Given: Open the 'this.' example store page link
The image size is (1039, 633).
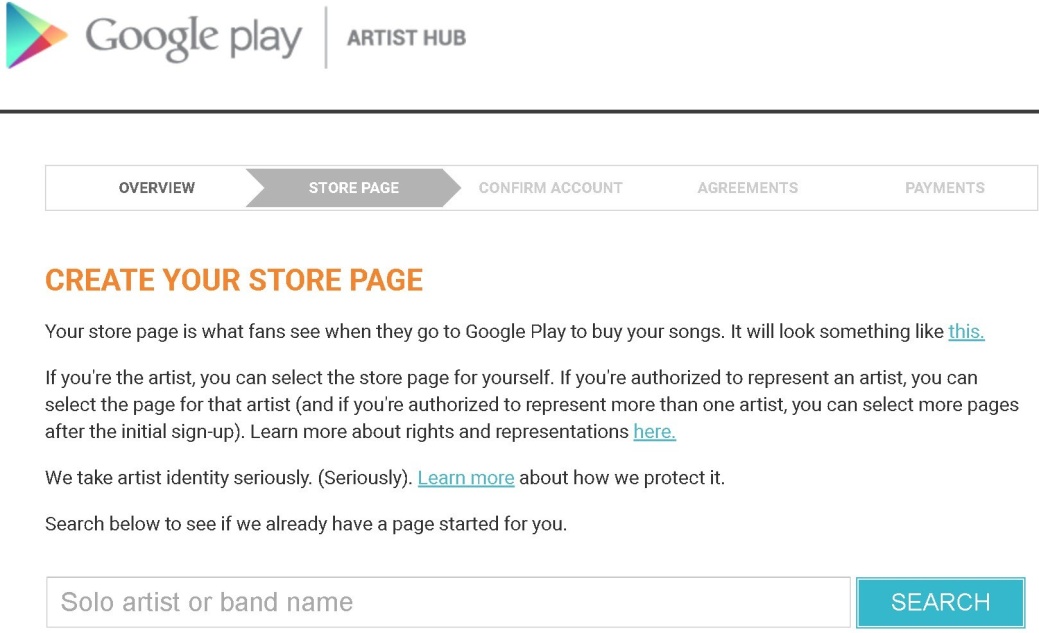Looking at the screenshot, I should tap(966, 332).
